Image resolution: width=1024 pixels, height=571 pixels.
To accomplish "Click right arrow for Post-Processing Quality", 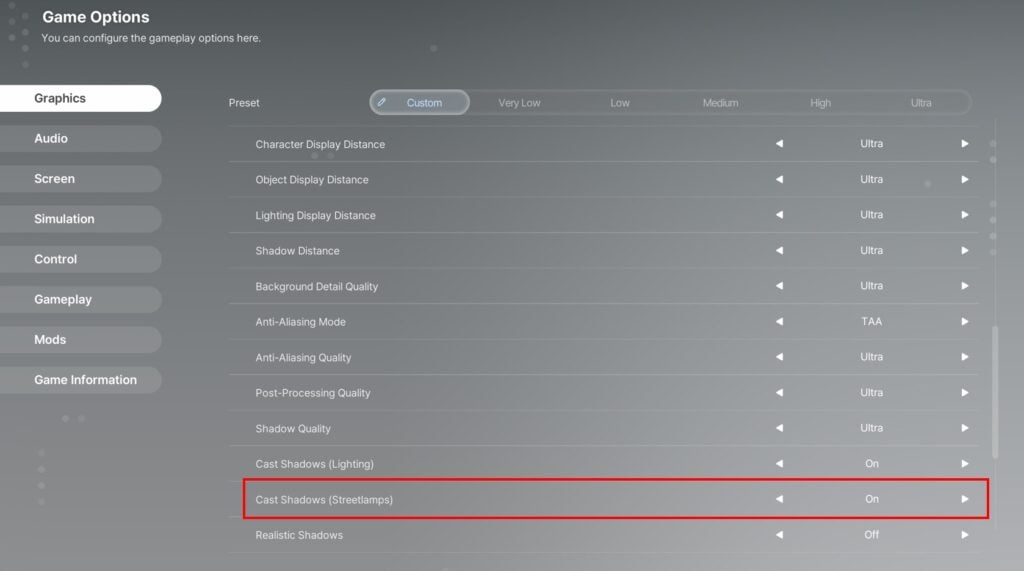I will tap(965, 393).
